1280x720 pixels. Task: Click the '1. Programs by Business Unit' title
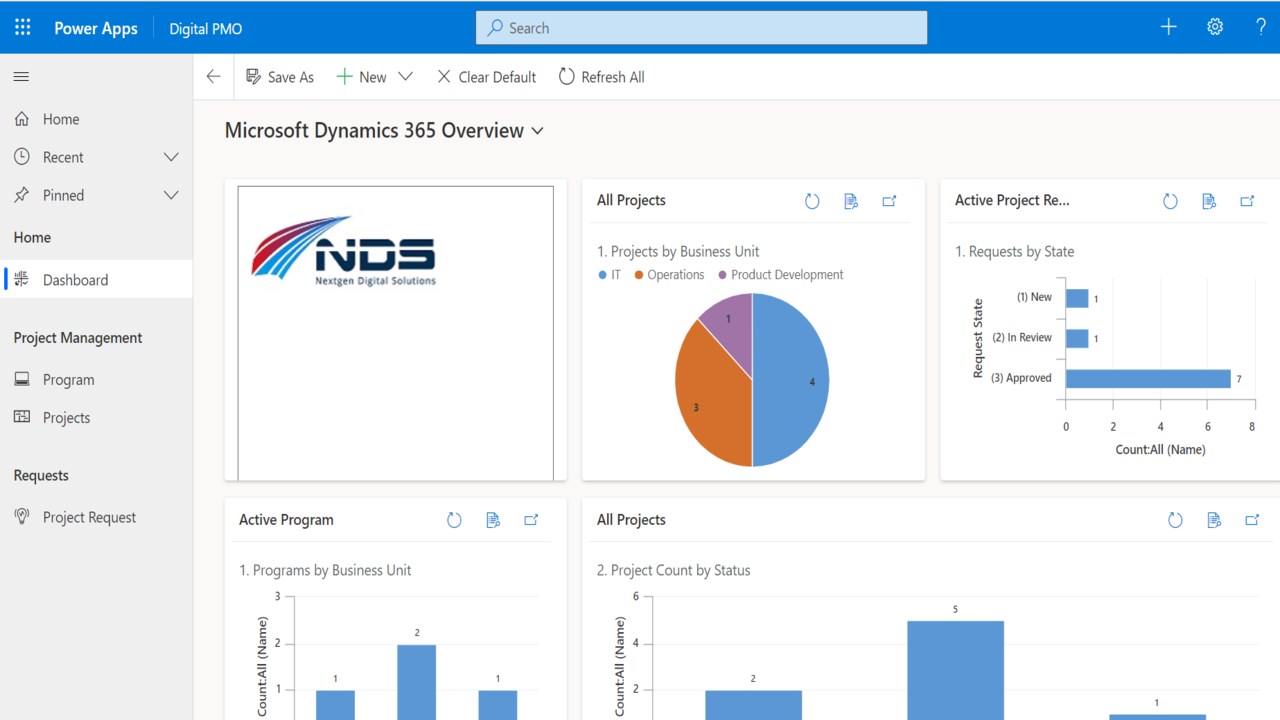325,570
